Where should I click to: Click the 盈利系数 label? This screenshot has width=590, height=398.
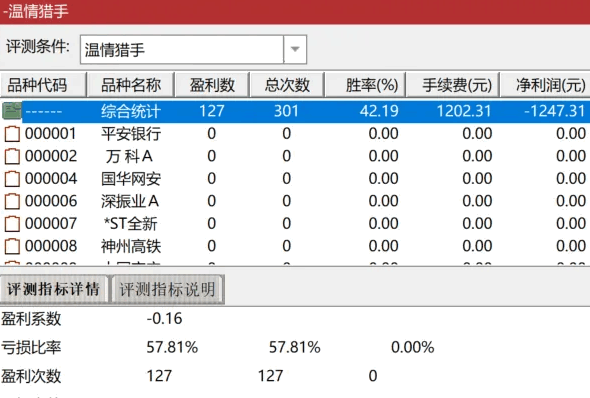click(31, 319)
